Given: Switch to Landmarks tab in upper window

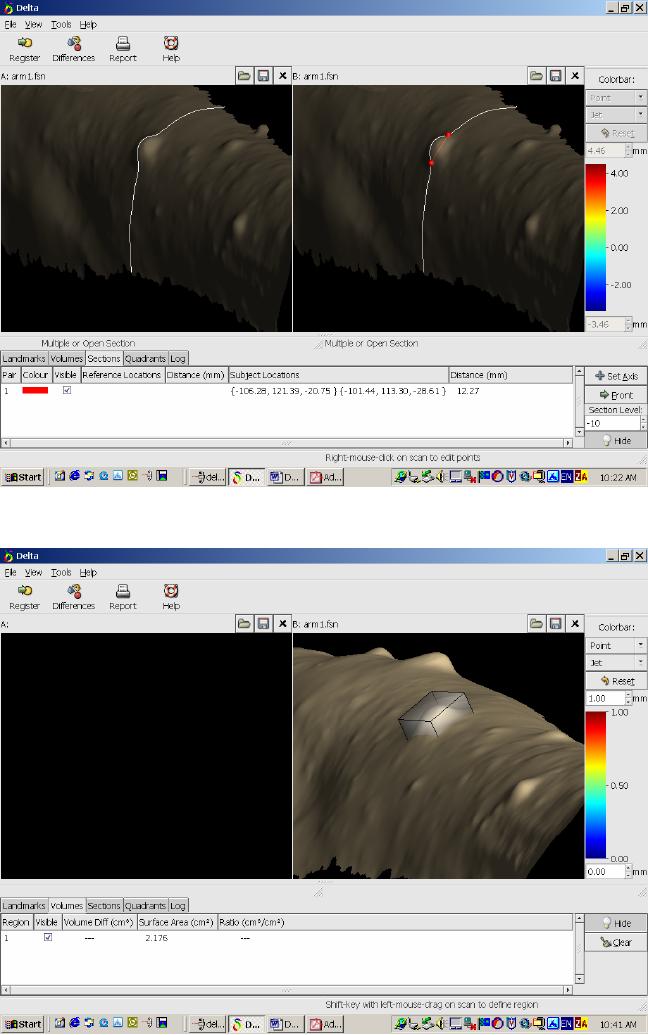Looking at the screenshot, I should click(24, 358).
